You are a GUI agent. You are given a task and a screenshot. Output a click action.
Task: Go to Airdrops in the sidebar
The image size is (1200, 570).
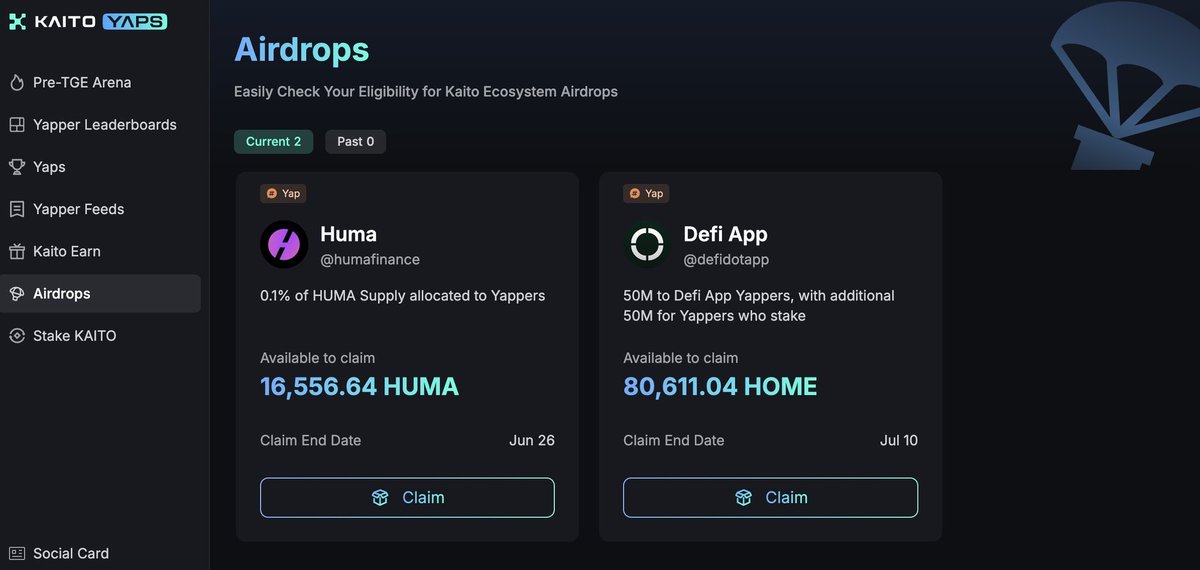click(100, 293)
